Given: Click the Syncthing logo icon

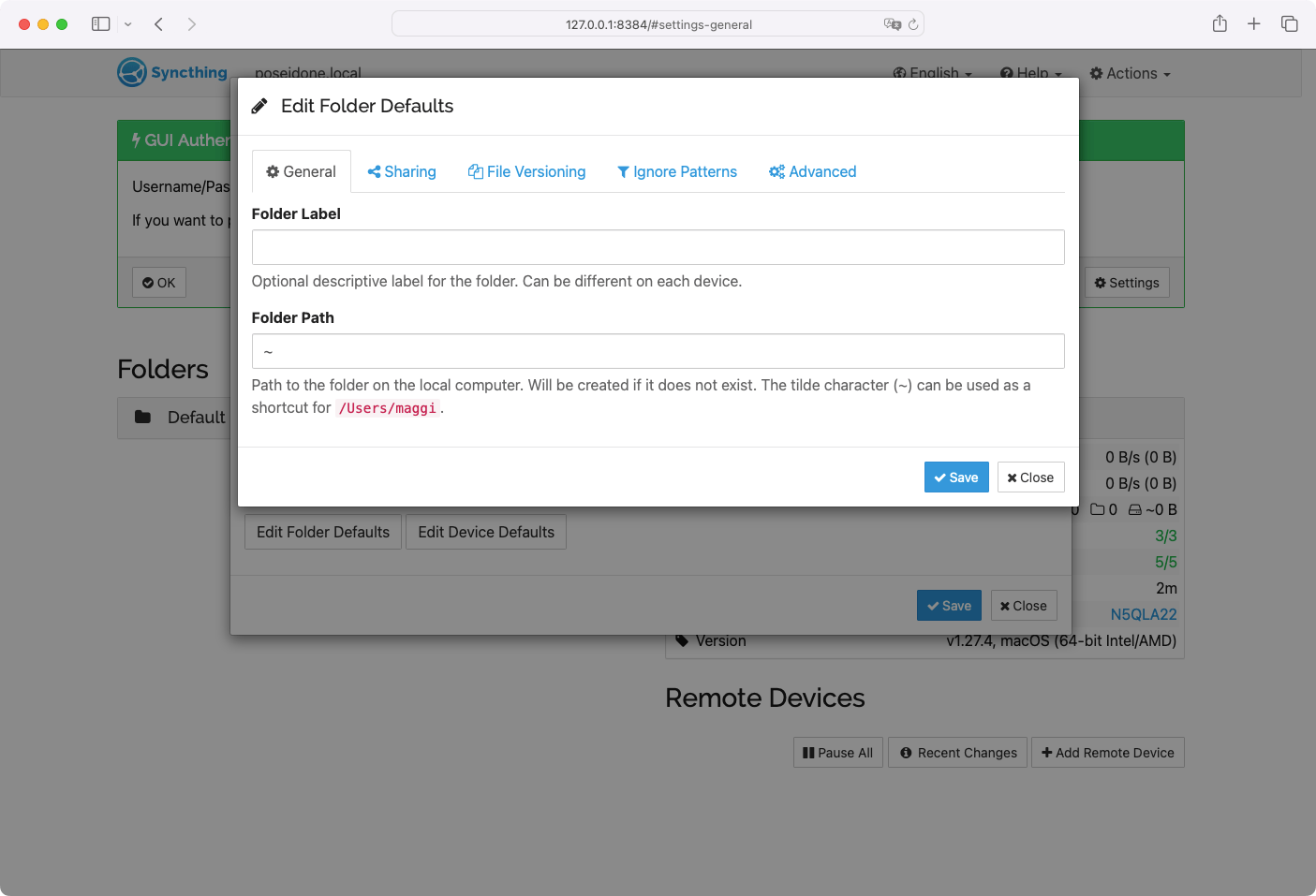Looking at the screenshot, I should (x=132, y=72).
